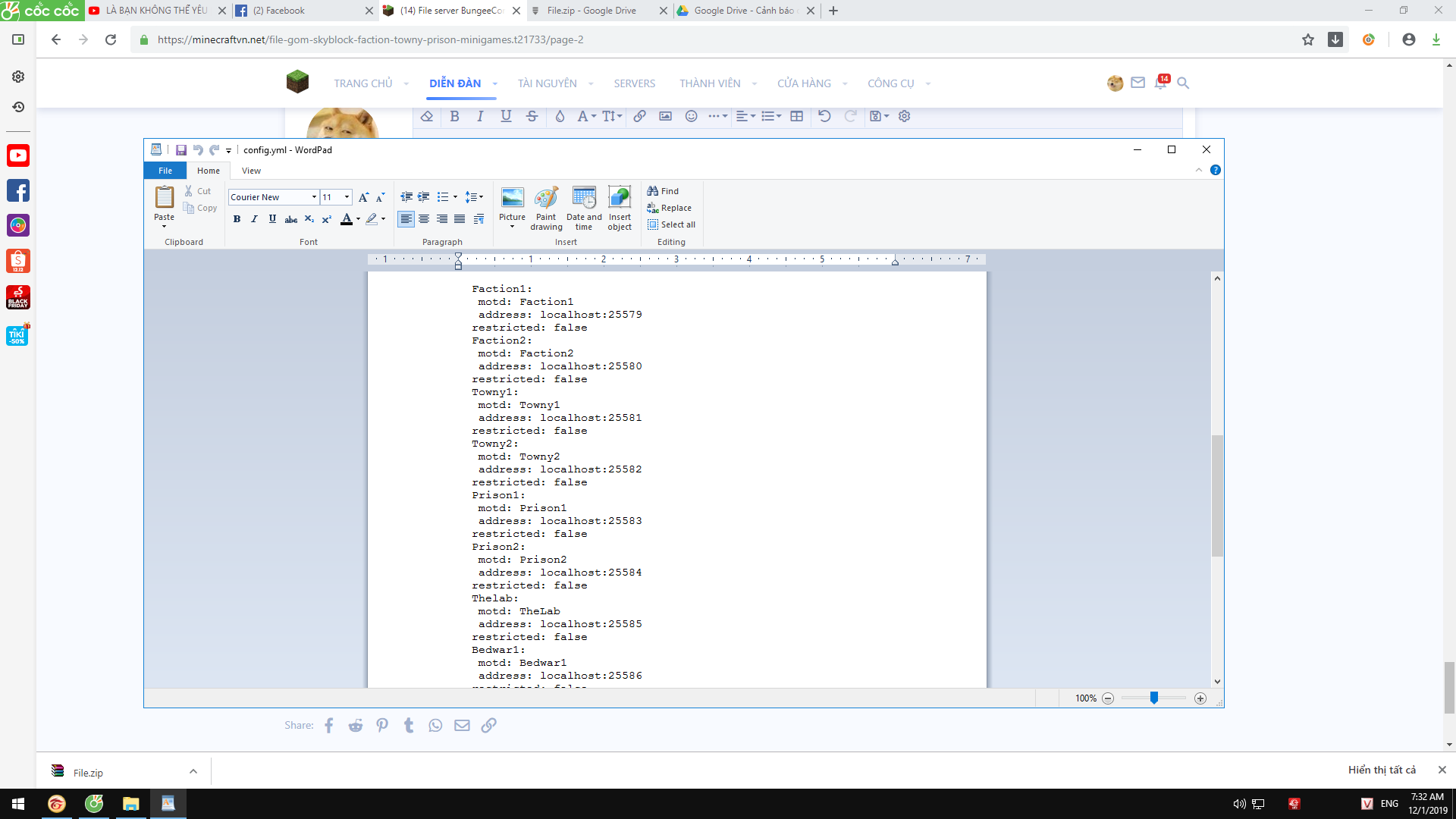Click the zoom slider handle

tap(1153, 698)
